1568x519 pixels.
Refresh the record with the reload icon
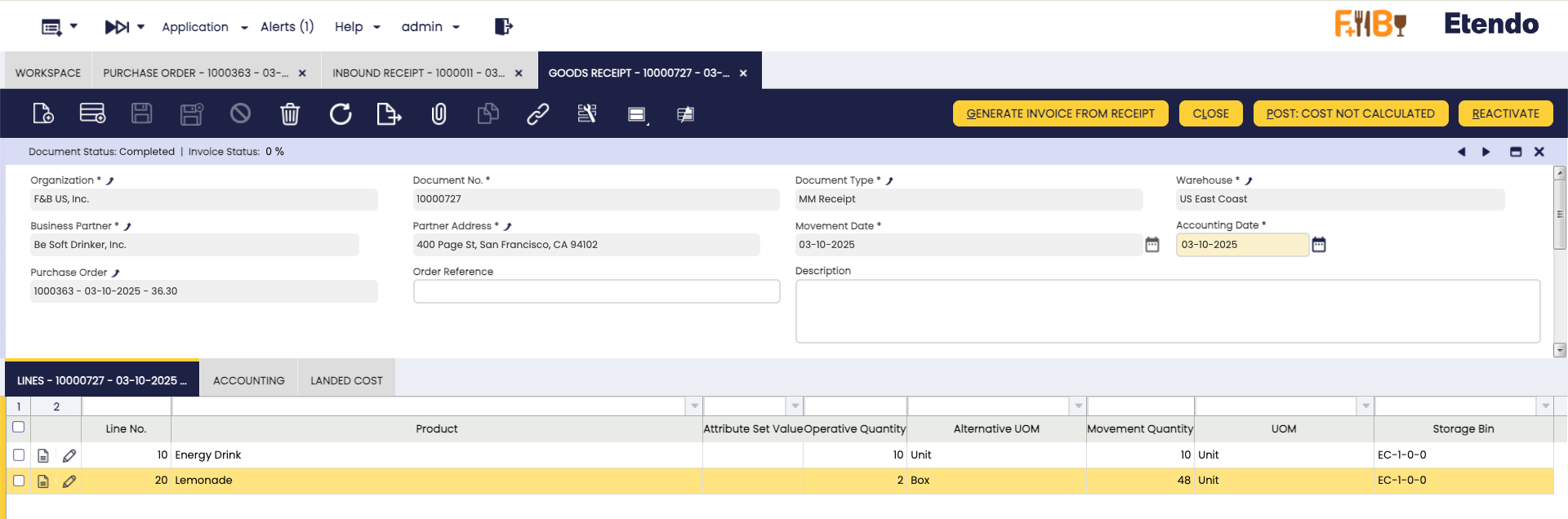(x=340, y=113)
